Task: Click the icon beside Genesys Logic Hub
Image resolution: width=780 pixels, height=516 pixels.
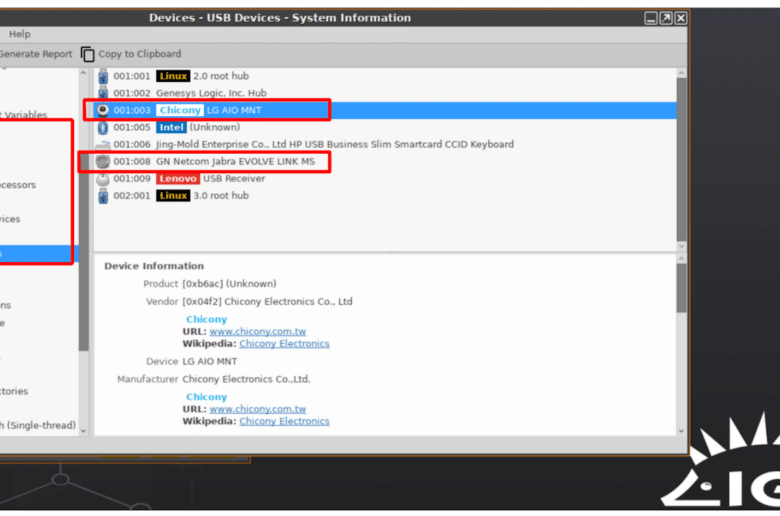Action: (x=103, y=93)
